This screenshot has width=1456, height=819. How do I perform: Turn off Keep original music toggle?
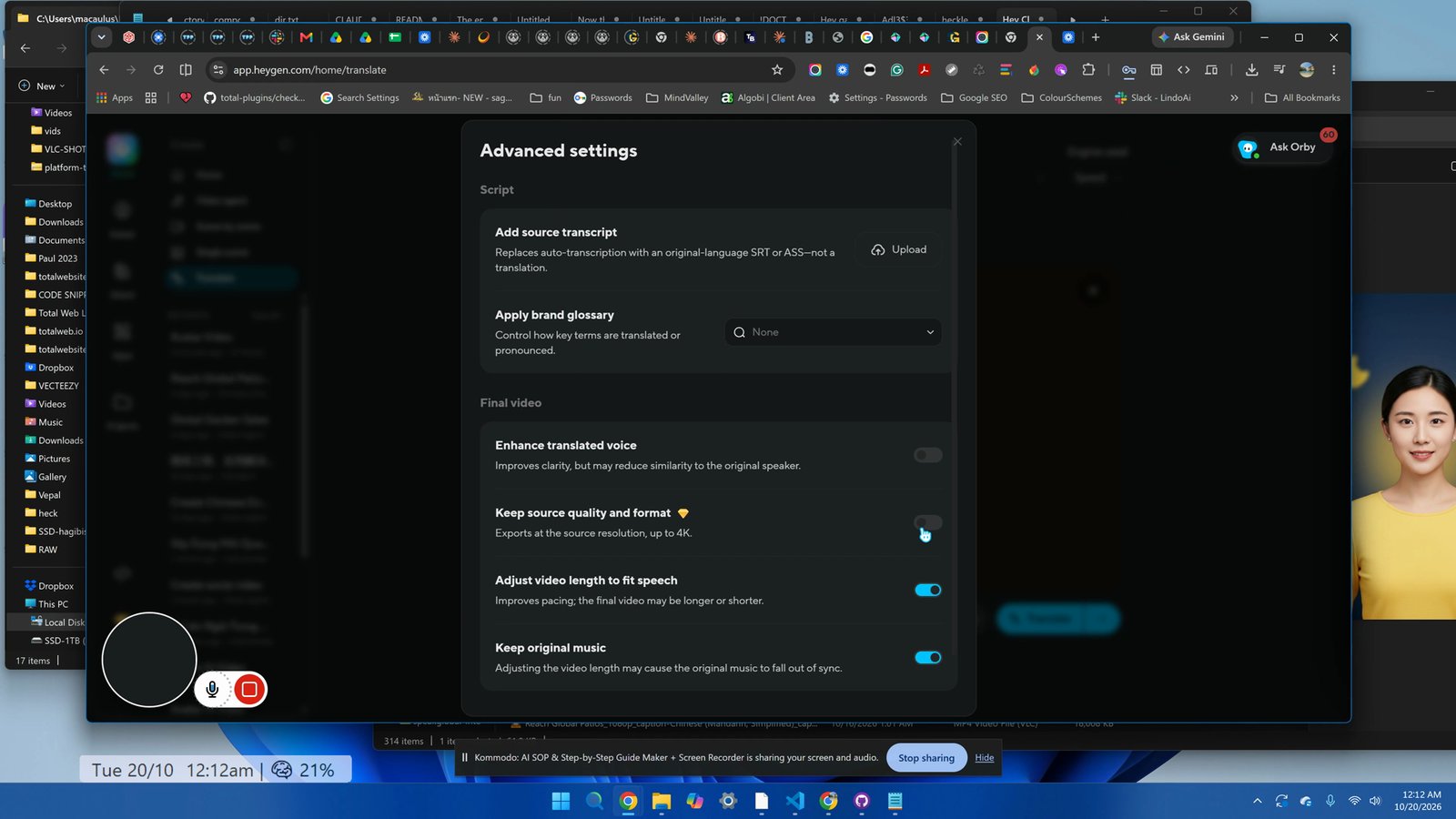[928, 657]
